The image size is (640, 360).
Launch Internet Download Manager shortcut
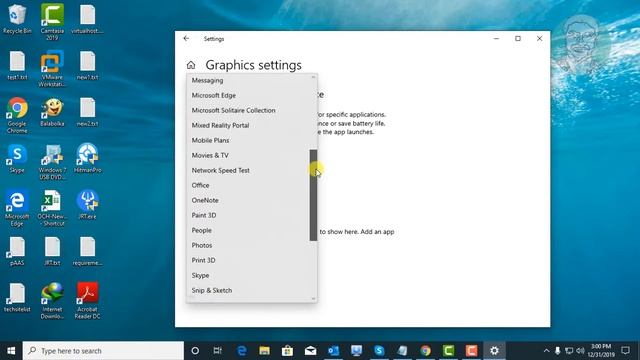[x=52, y=301]
